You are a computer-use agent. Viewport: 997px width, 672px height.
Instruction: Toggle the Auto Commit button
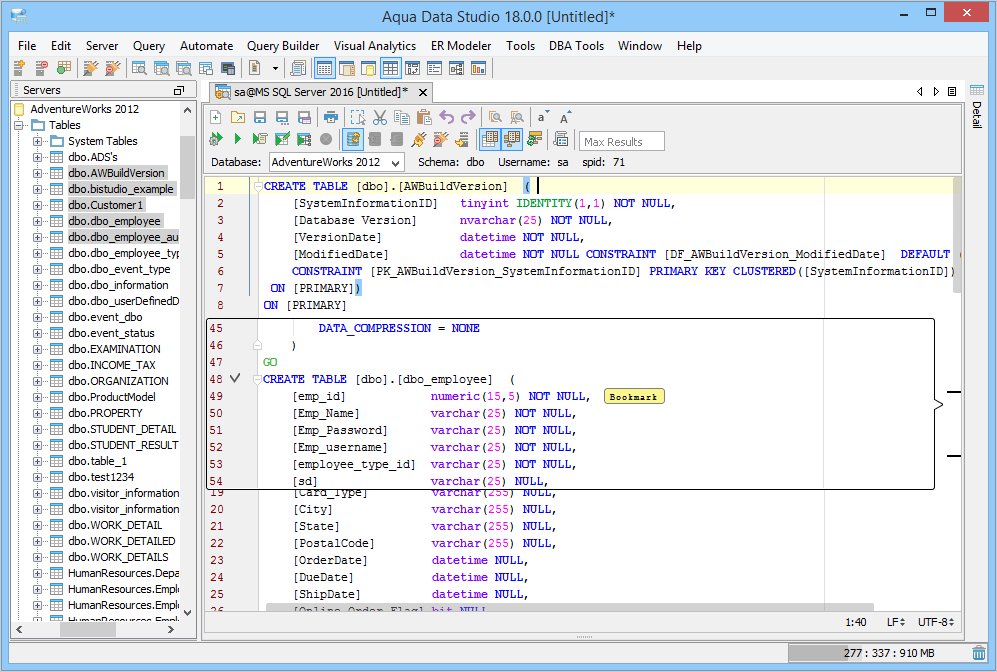pyautogui.click(x=352, y=139)
